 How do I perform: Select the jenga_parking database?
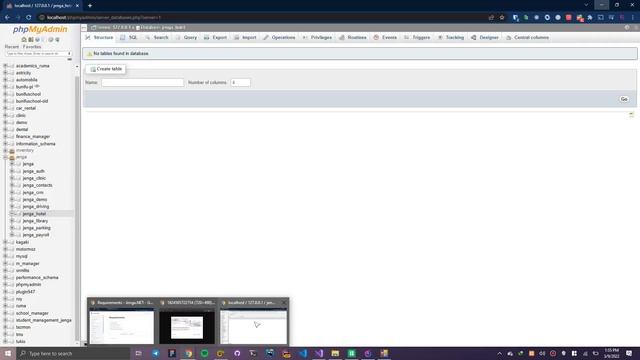click(x=37, y=228)
